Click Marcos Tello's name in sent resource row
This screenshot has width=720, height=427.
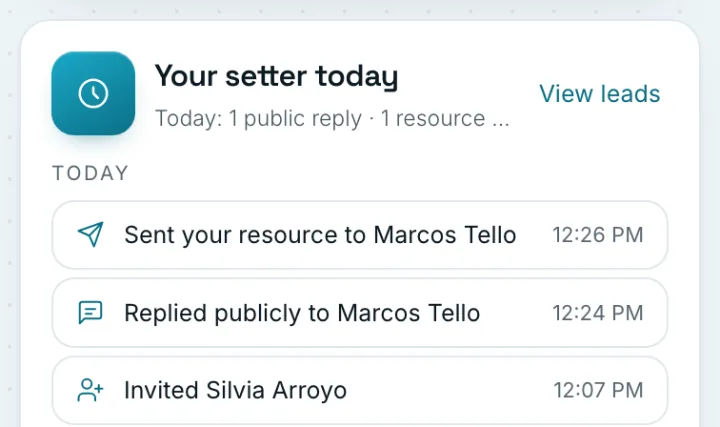(x=445, y=235)
